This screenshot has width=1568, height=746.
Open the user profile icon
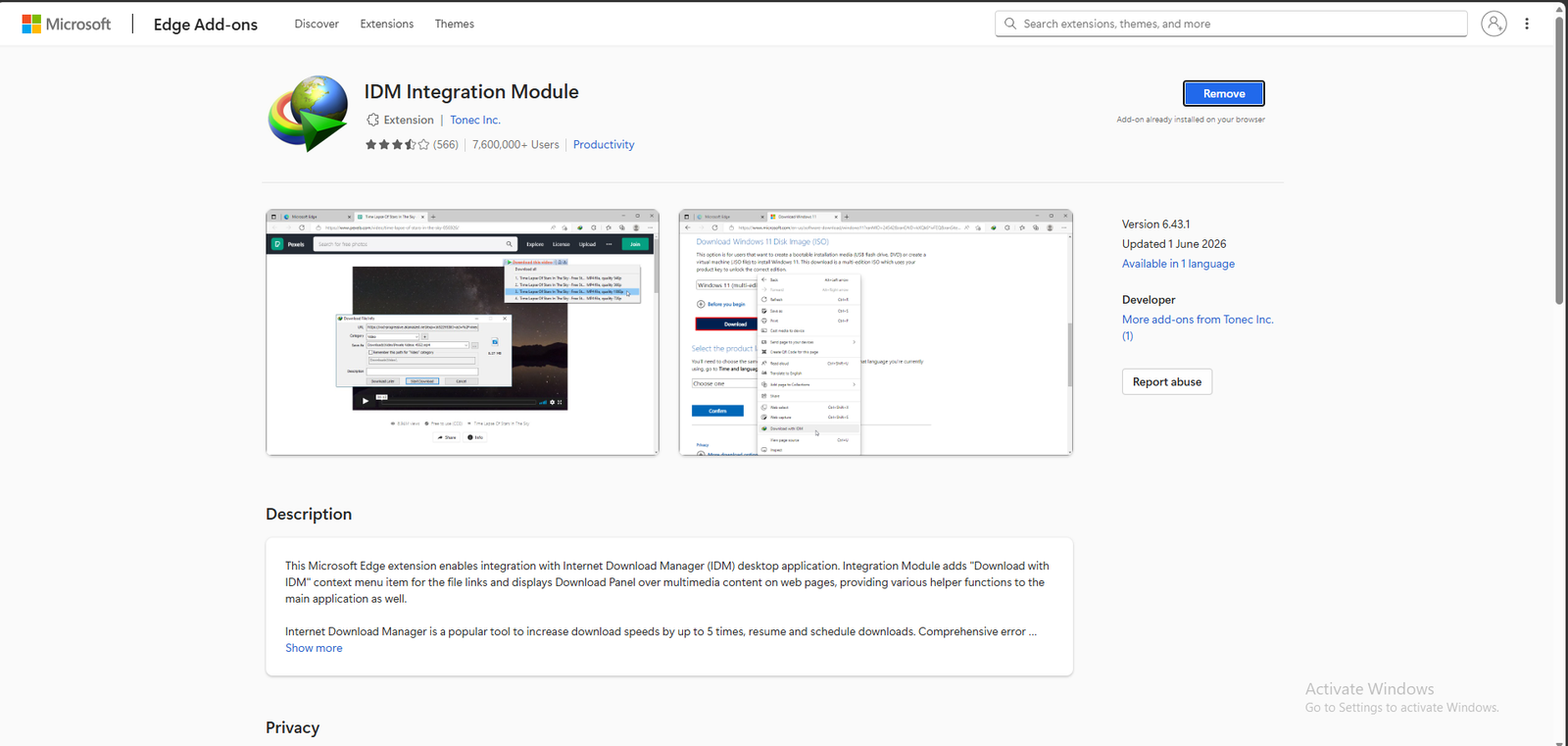[1494, 24]
